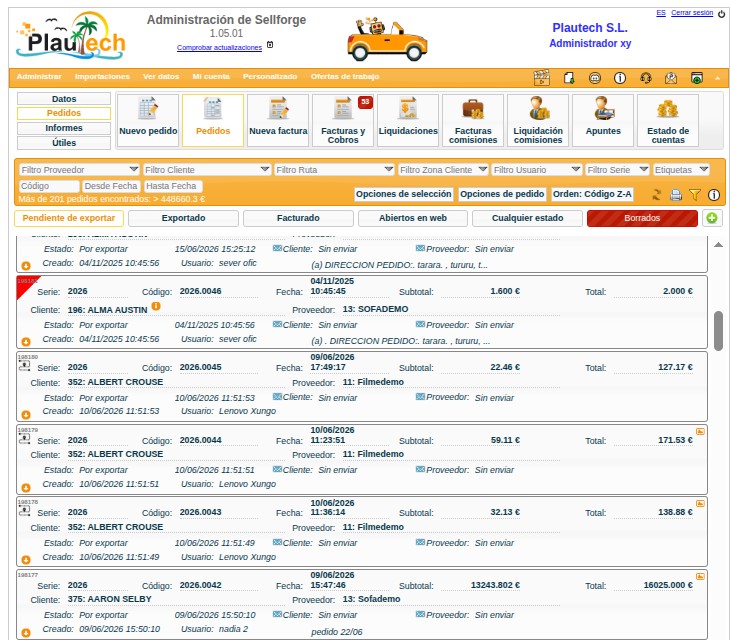
Task: Click the yellow funnel filter icon
Action: [x=695, y=195]
